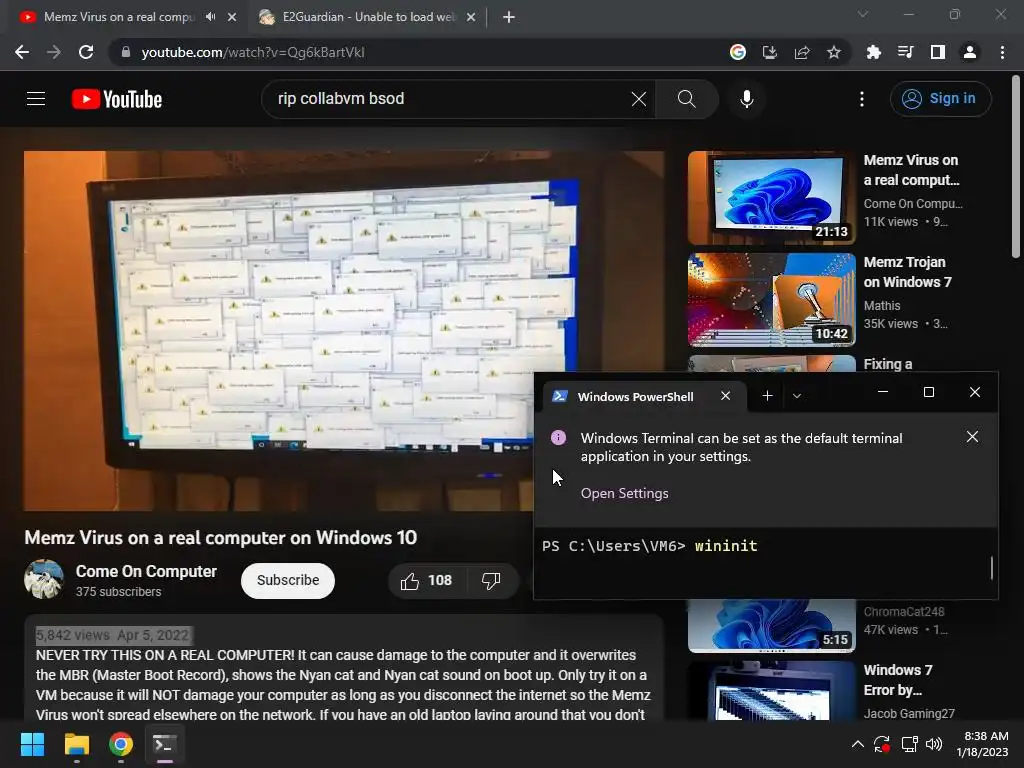Toggle Chrome side panel
Screen dimensions: 1024x768
pos(938,52)
